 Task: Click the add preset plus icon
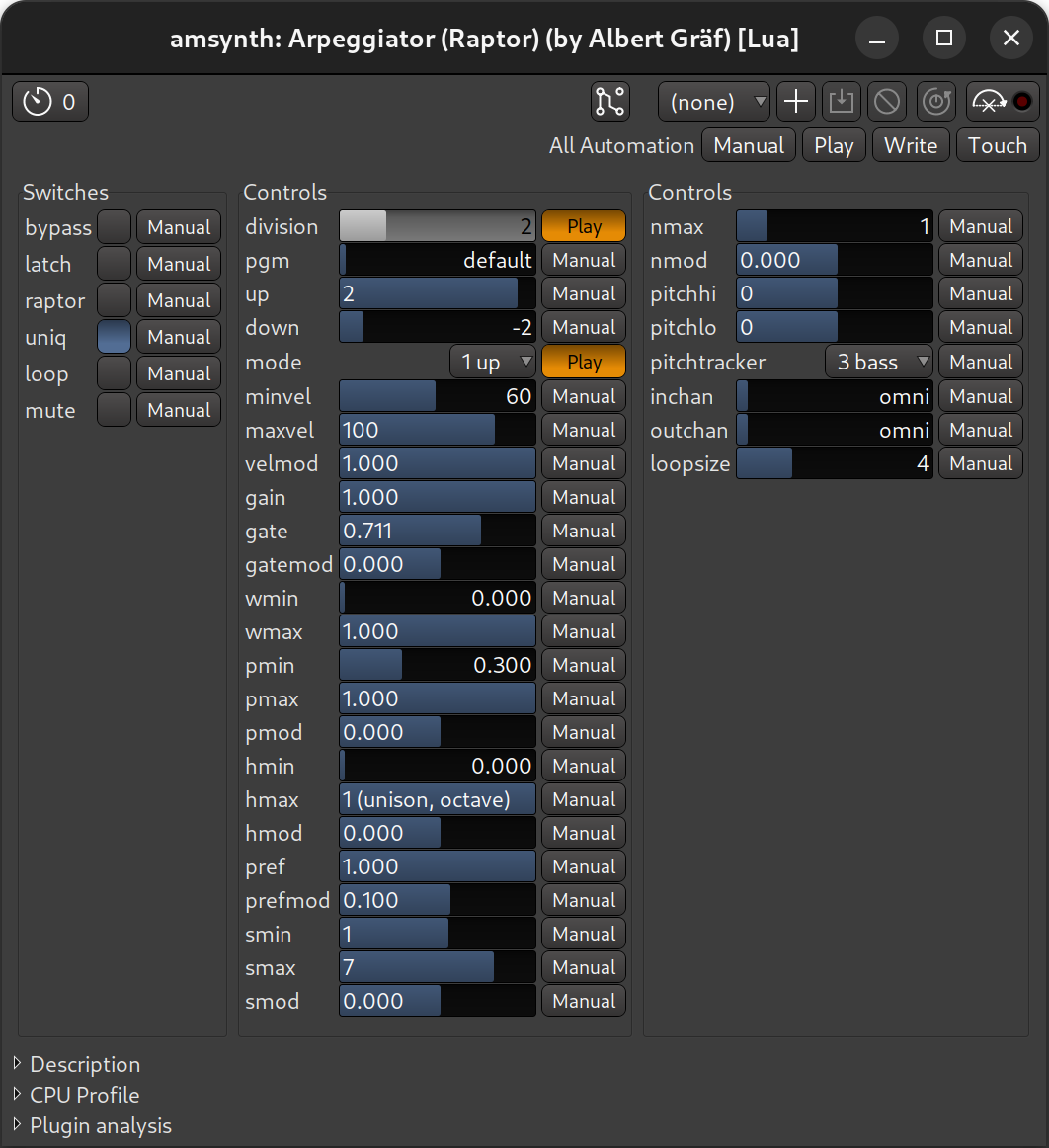point(796,102)
